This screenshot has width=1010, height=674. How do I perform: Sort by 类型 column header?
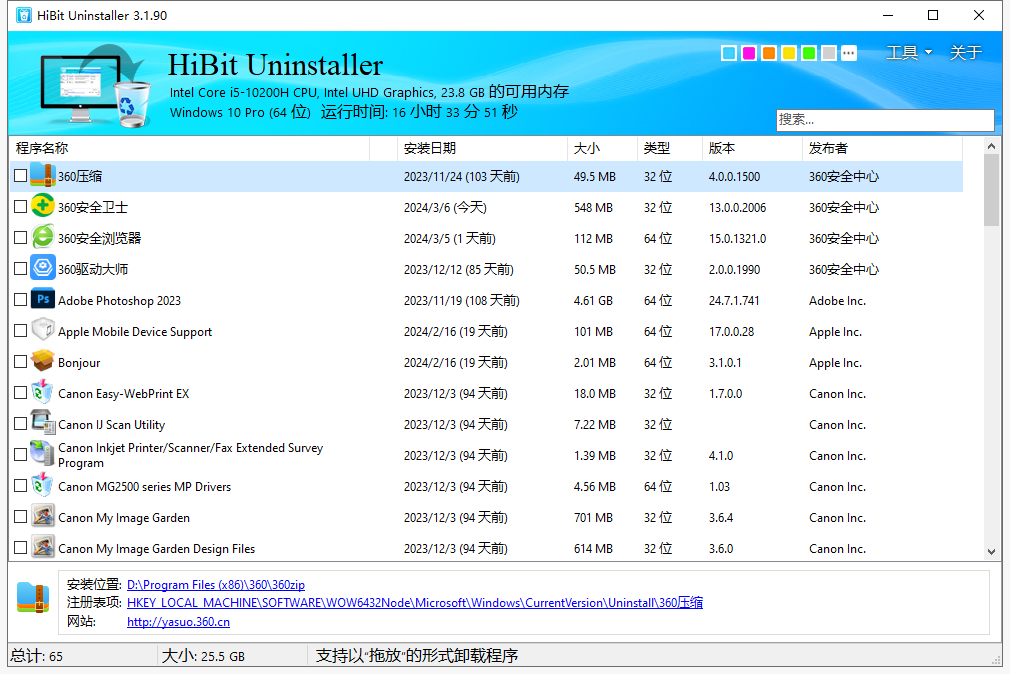tap(669, 148)
